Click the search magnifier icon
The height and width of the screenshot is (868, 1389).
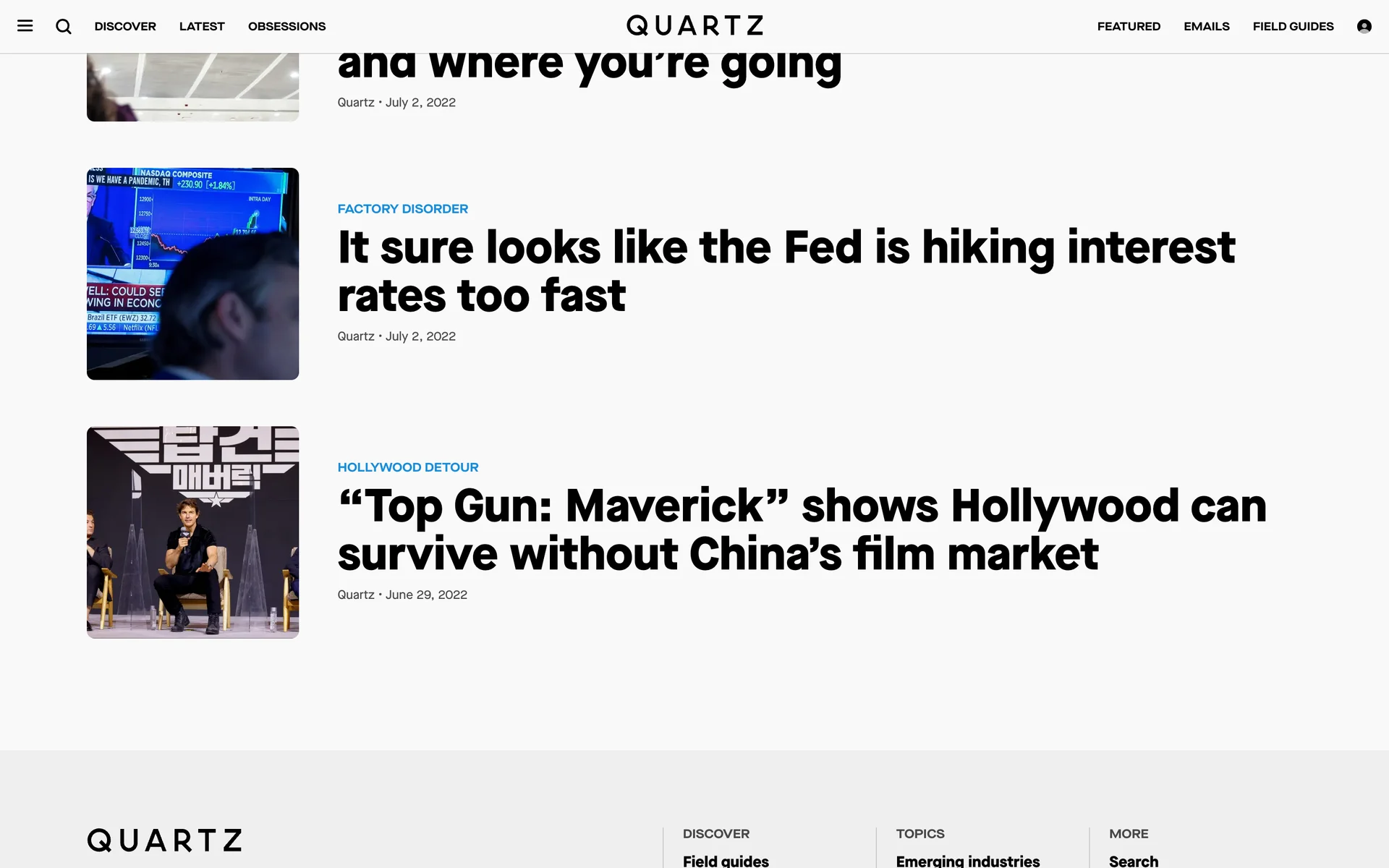[x=64, y=26]
